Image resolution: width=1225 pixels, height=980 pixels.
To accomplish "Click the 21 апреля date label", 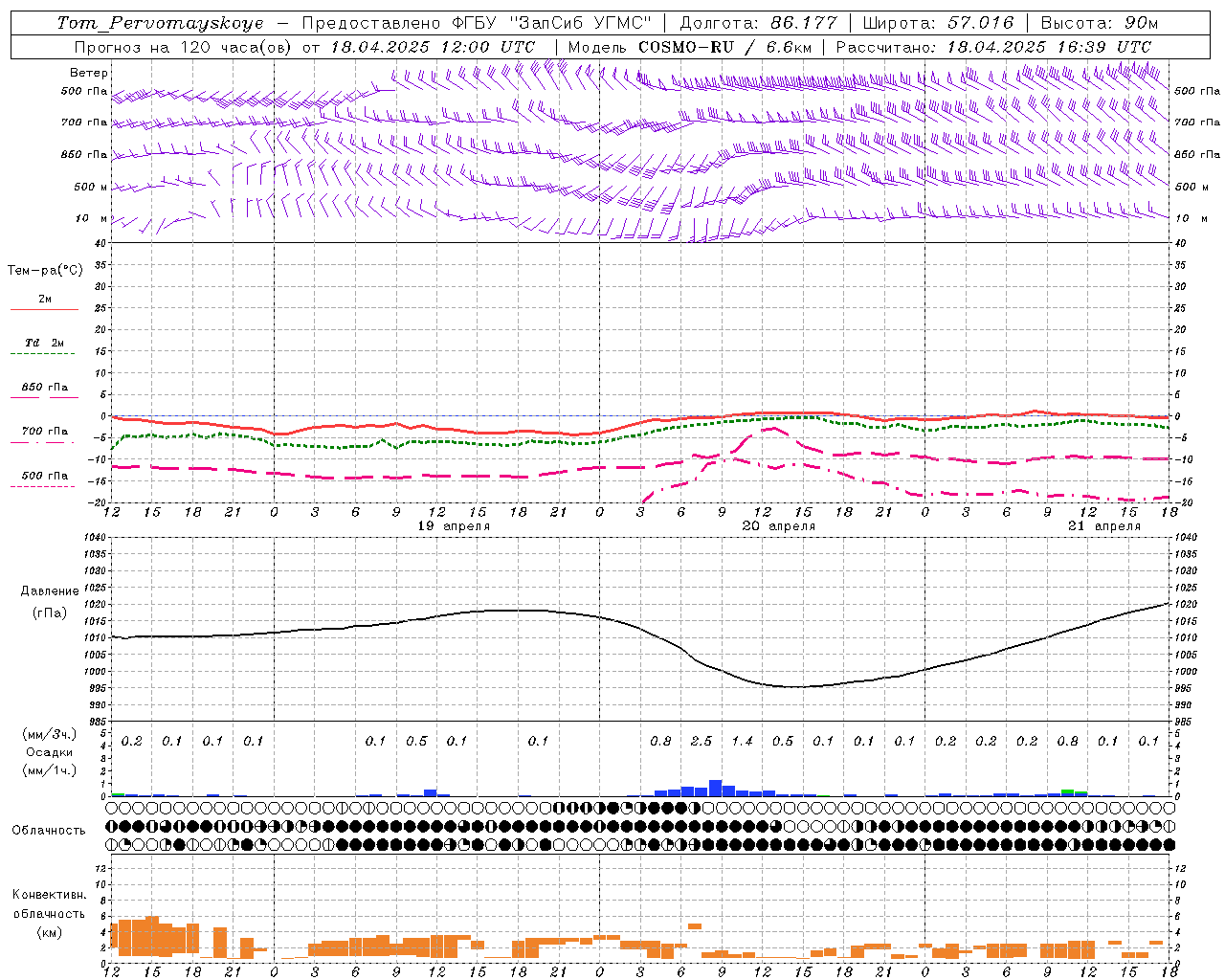I will [1104, 526].
